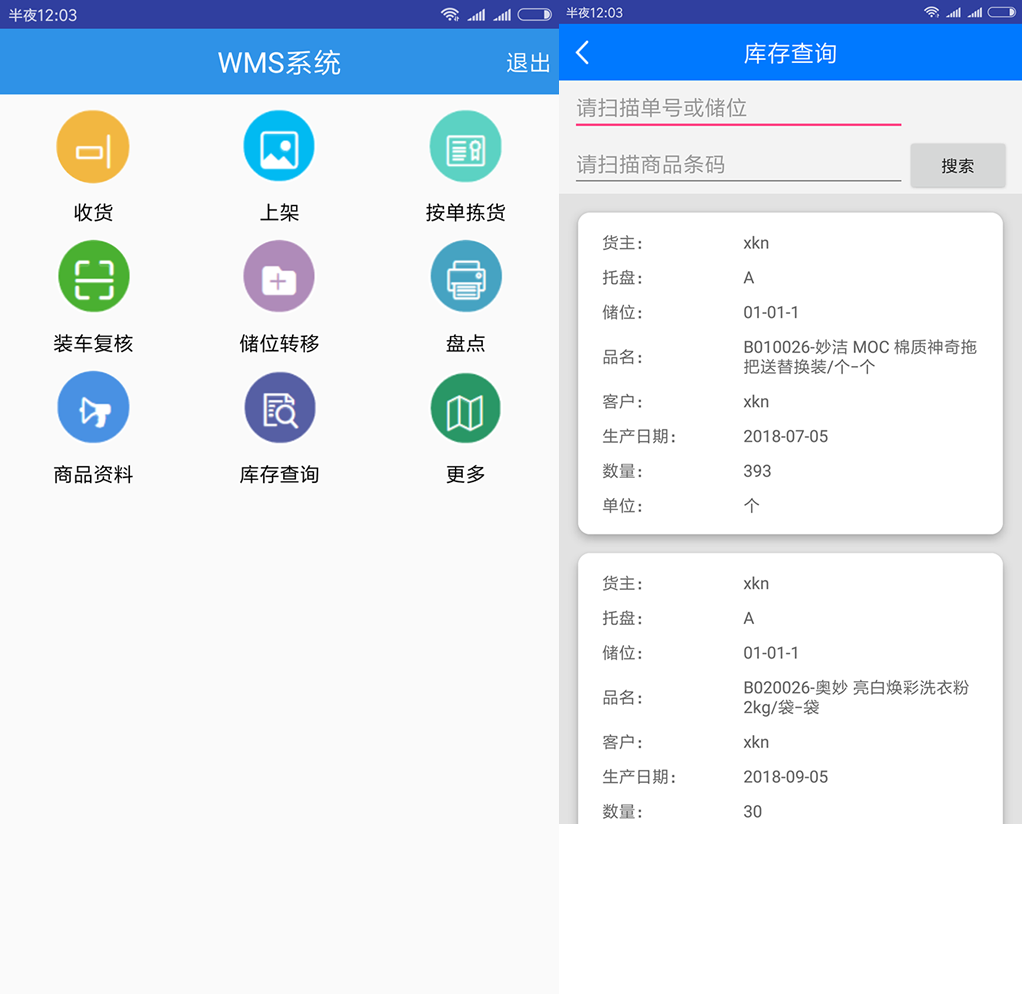The image size is (1022, 994).
Task: Tap the 收货 label
Action: coord(93,212)
